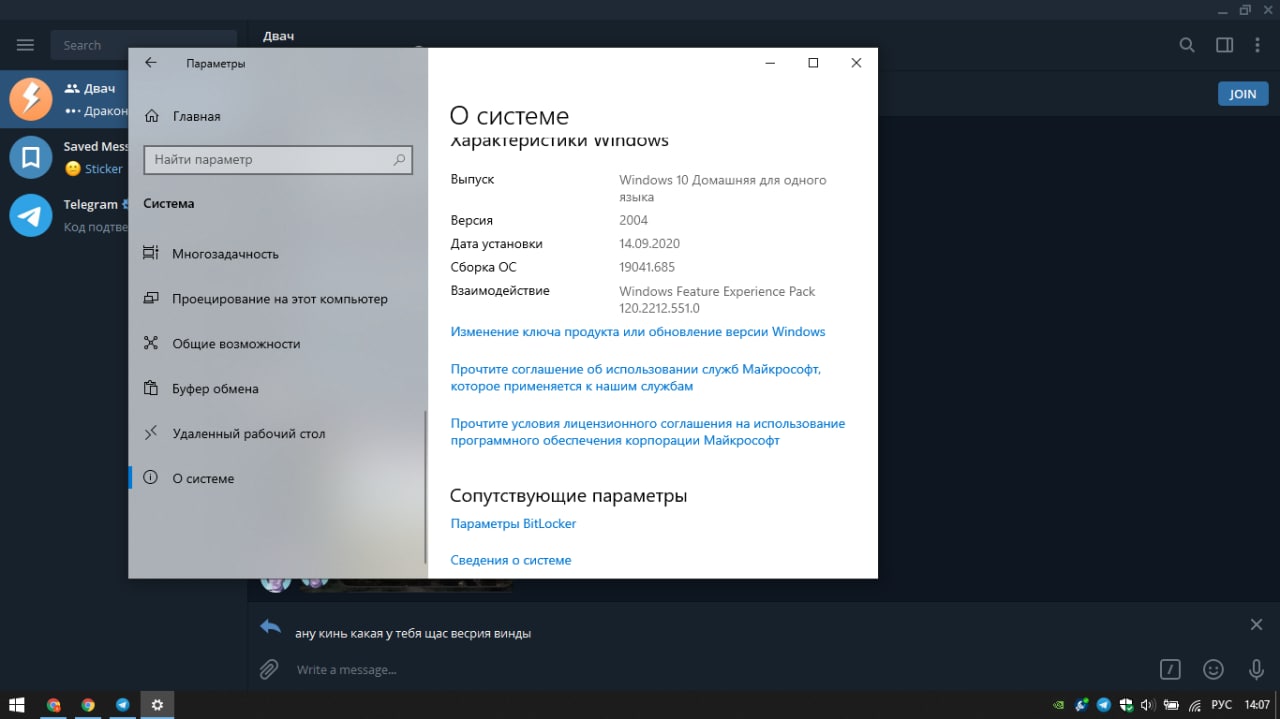This screenshot has width=1280, height=719.
Task: Open the emoji smiley picker
Action: [x=1213, y=669]
